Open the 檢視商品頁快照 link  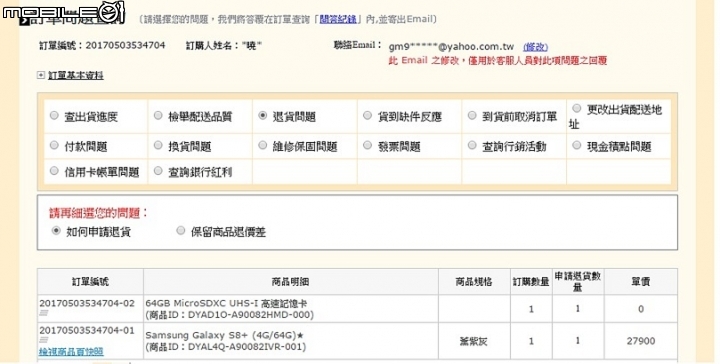[71, 352]
